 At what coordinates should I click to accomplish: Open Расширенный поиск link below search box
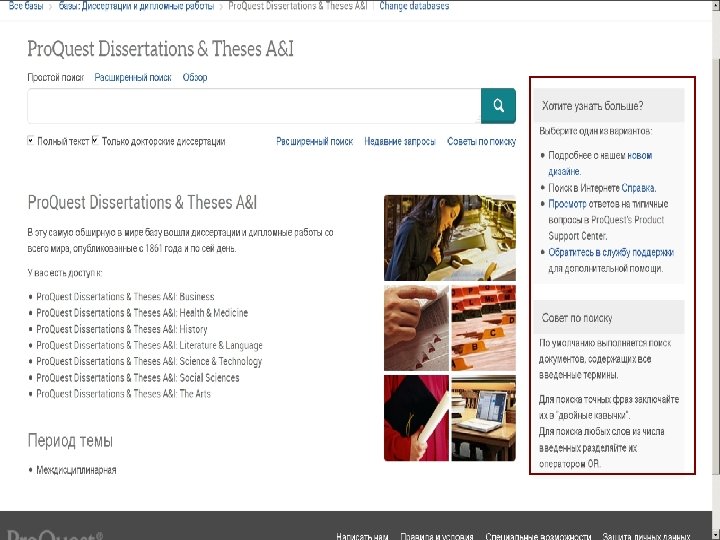pos(315,141)
